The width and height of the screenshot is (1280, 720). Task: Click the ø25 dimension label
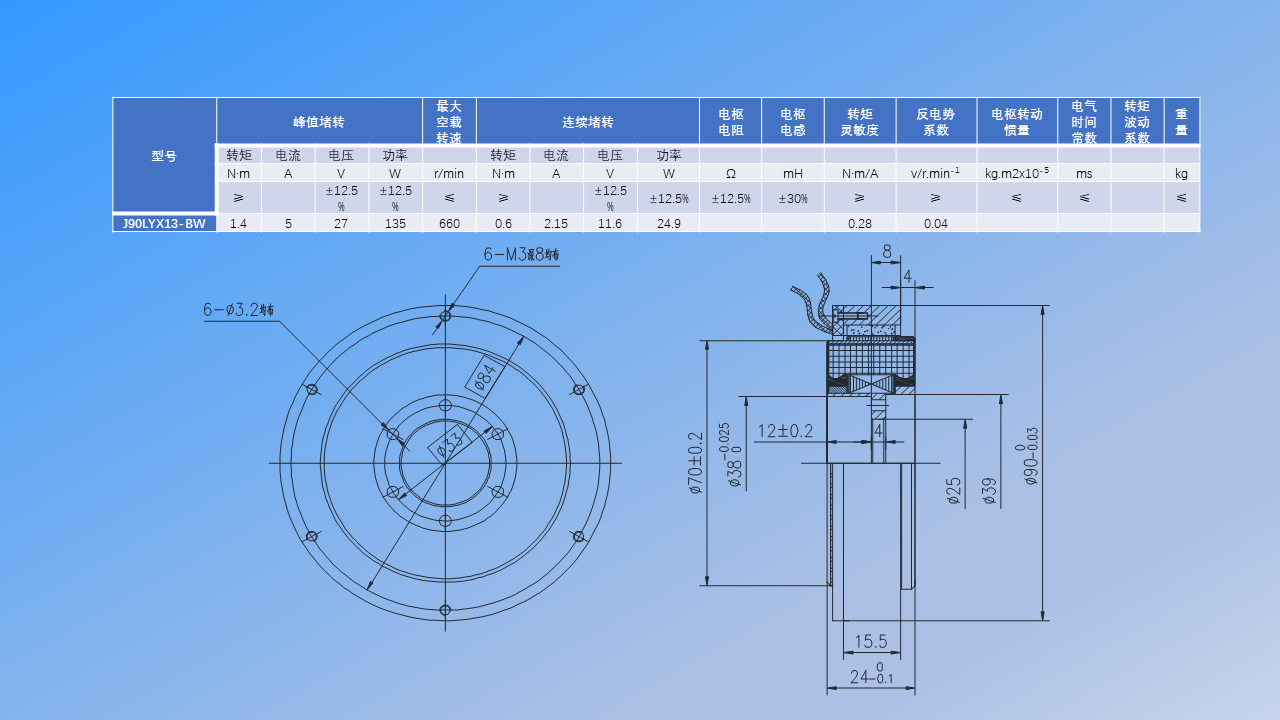954,490
